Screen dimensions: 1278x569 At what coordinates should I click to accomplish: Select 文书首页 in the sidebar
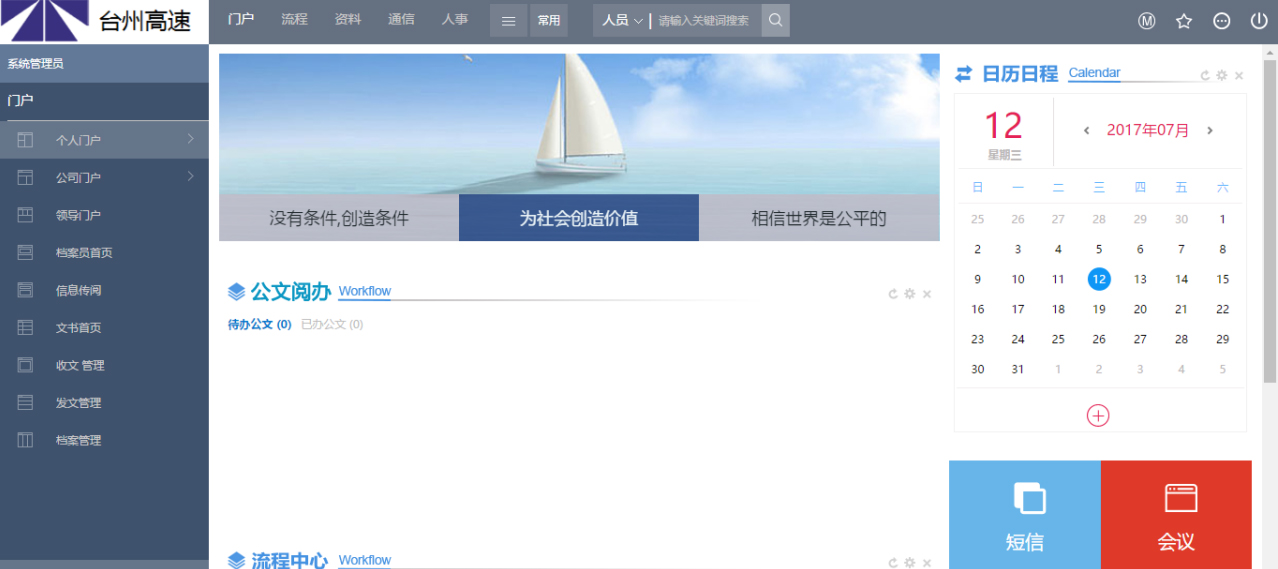(x=104, y=328)
